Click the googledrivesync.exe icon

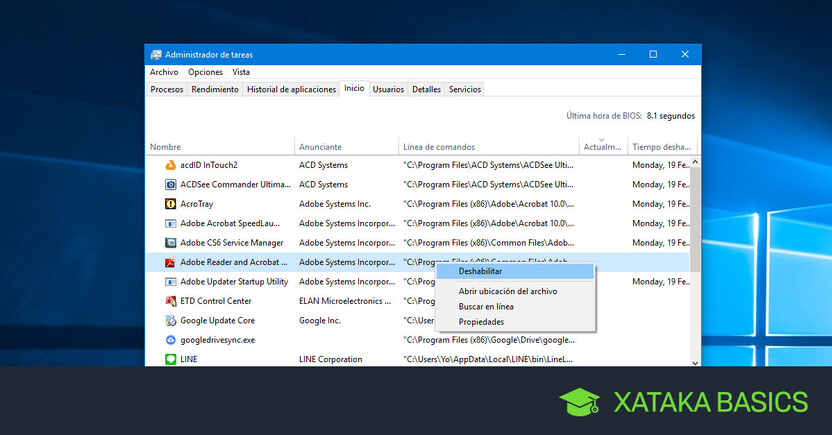(171, 340)
